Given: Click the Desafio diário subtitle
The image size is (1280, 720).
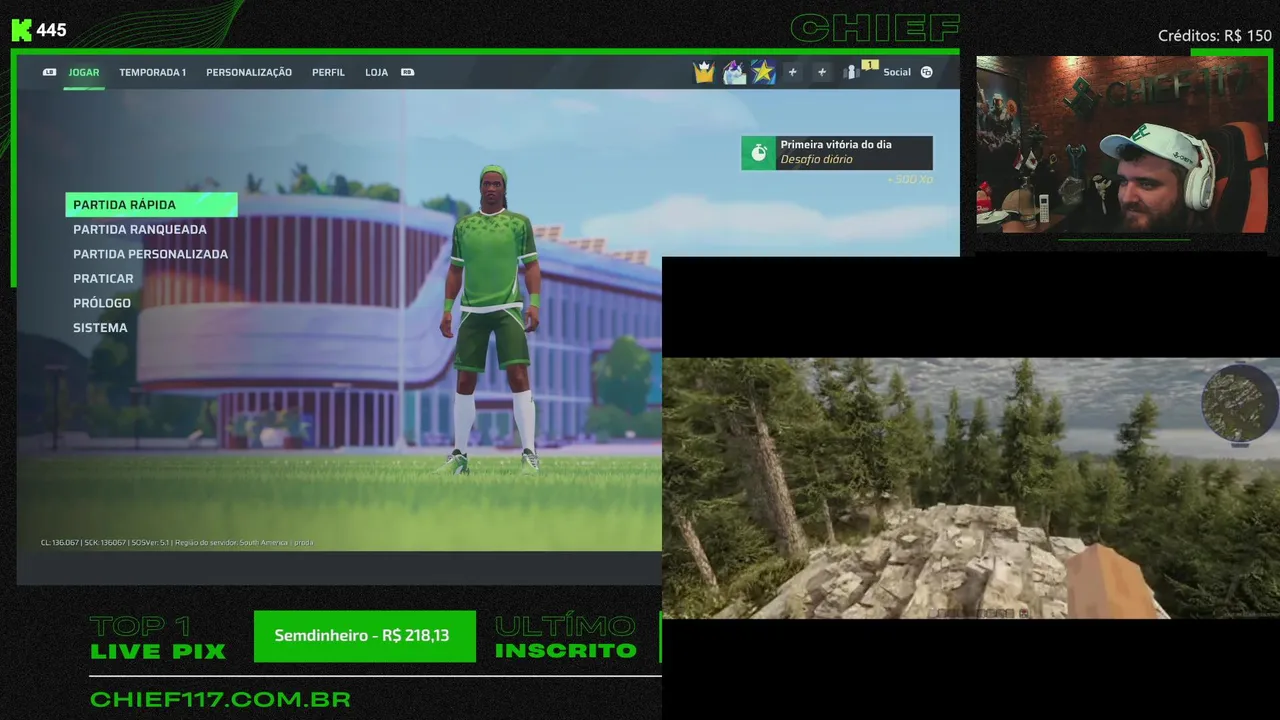Looking at the screenshot, I should pos(816,160).
